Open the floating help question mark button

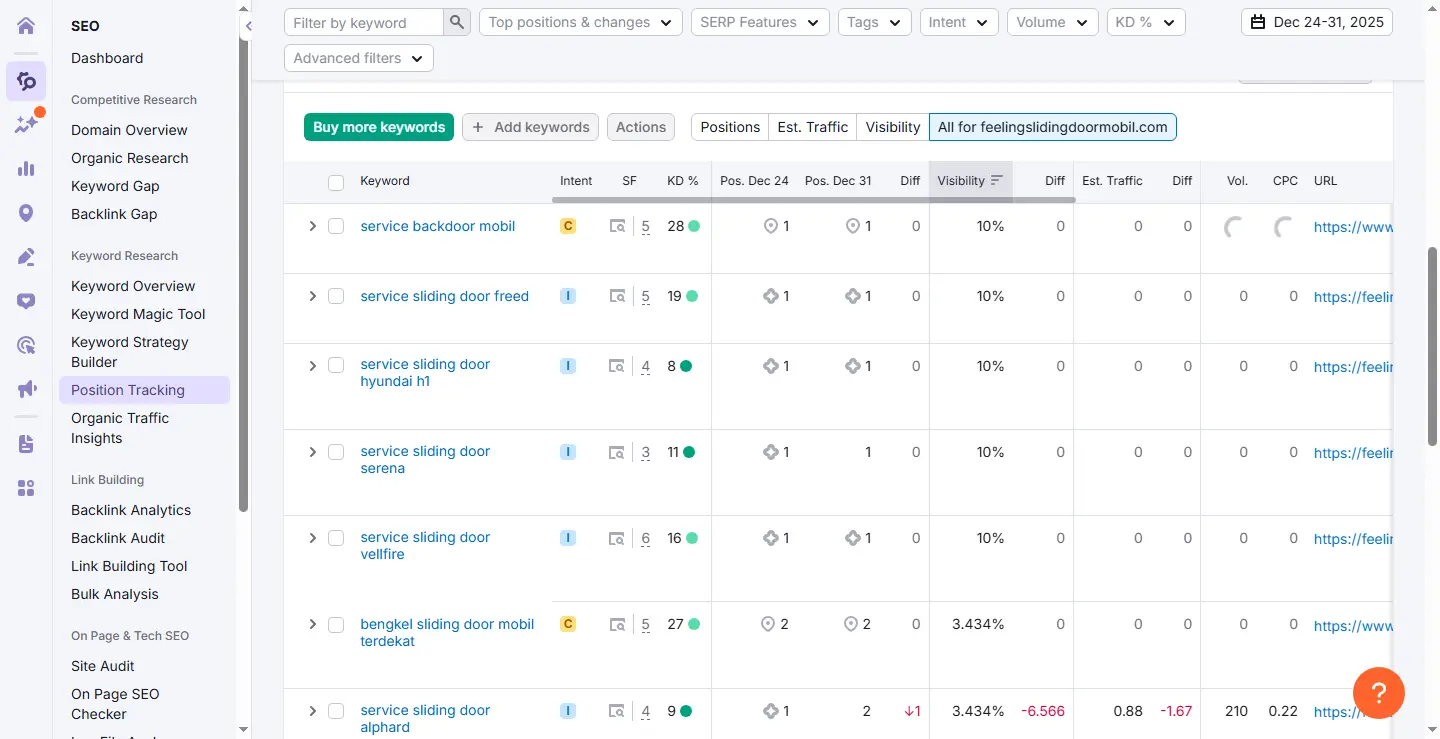[1378, 692]
